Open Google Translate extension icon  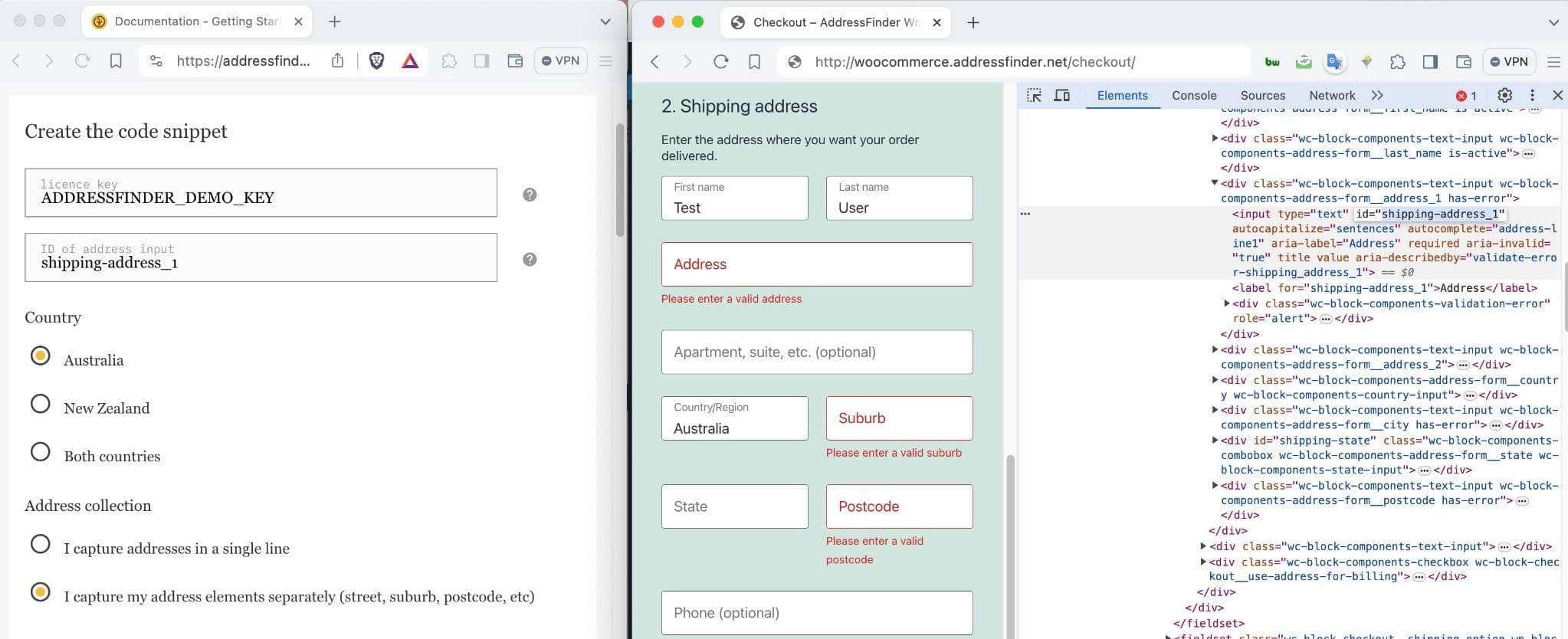[x=1334, y=62]
